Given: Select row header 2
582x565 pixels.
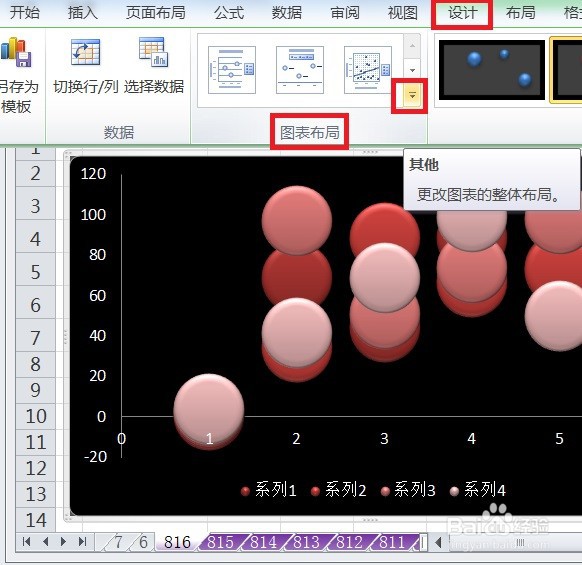Looking at the screenshot, I should coord(36,173).
